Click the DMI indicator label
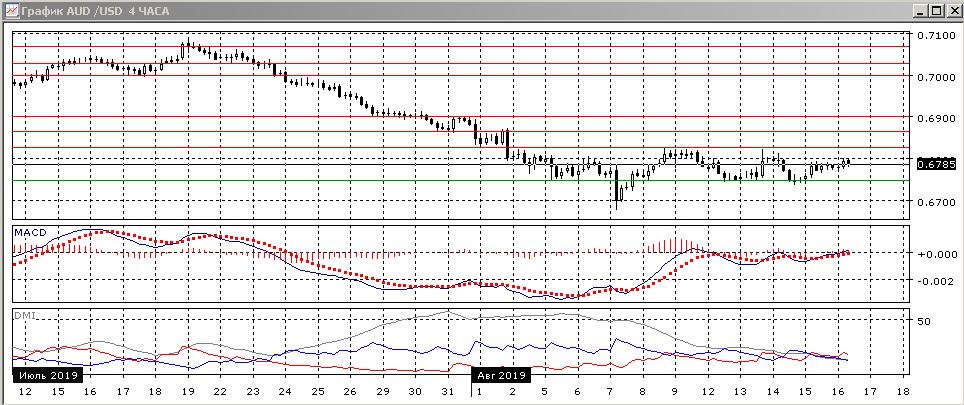Image resolution: width=964 pixels, height=405 pixels. 23,315
